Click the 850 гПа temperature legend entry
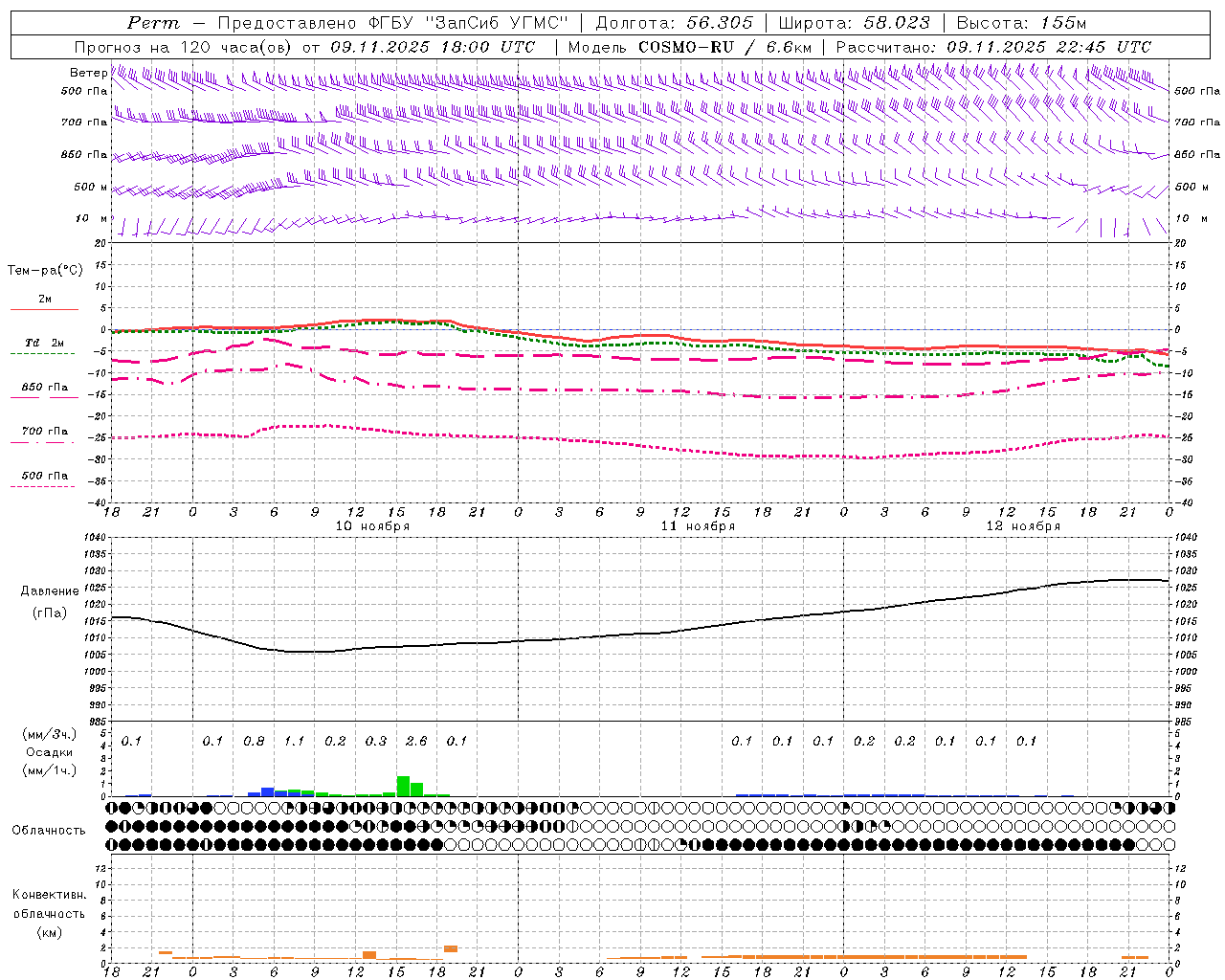This screenshot has width=1225, height=980. click(45, 387)
